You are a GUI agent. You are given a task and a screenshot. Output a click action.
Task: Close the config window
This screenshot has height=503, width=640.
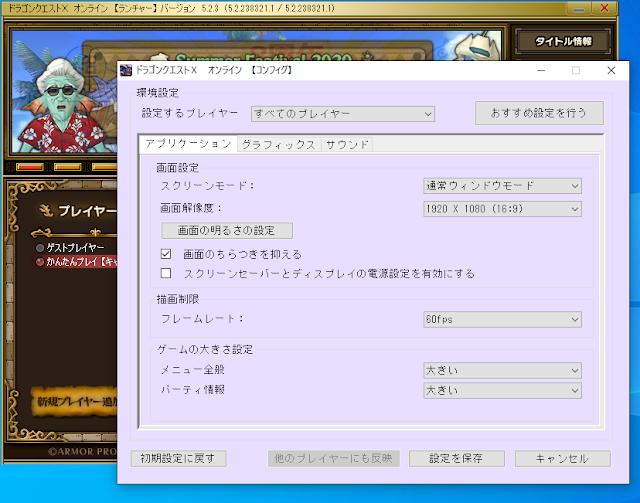click(x=611, y=70)
